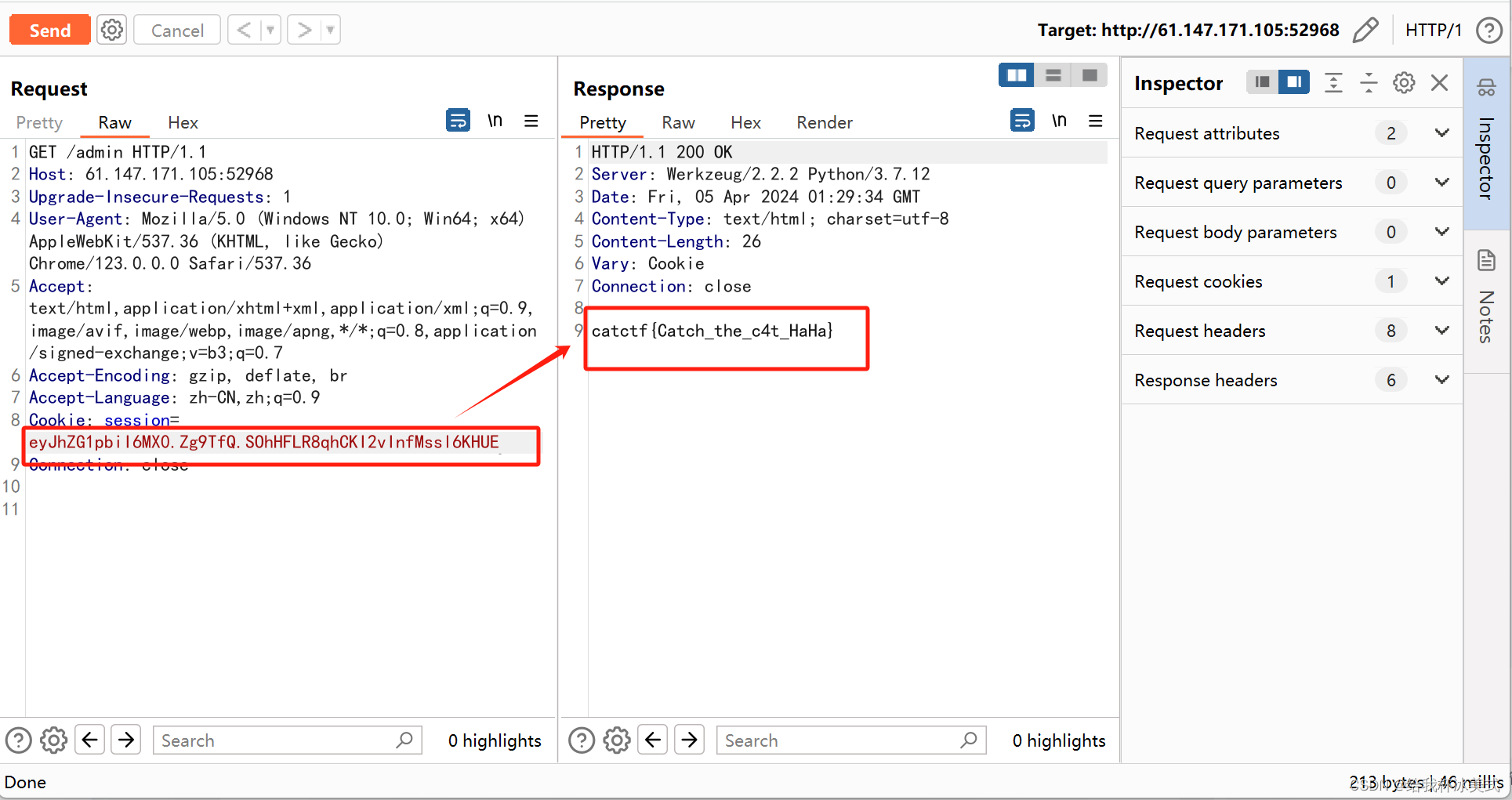
Task: Open Request panel hamburger menu
Action: coord(531,121)
